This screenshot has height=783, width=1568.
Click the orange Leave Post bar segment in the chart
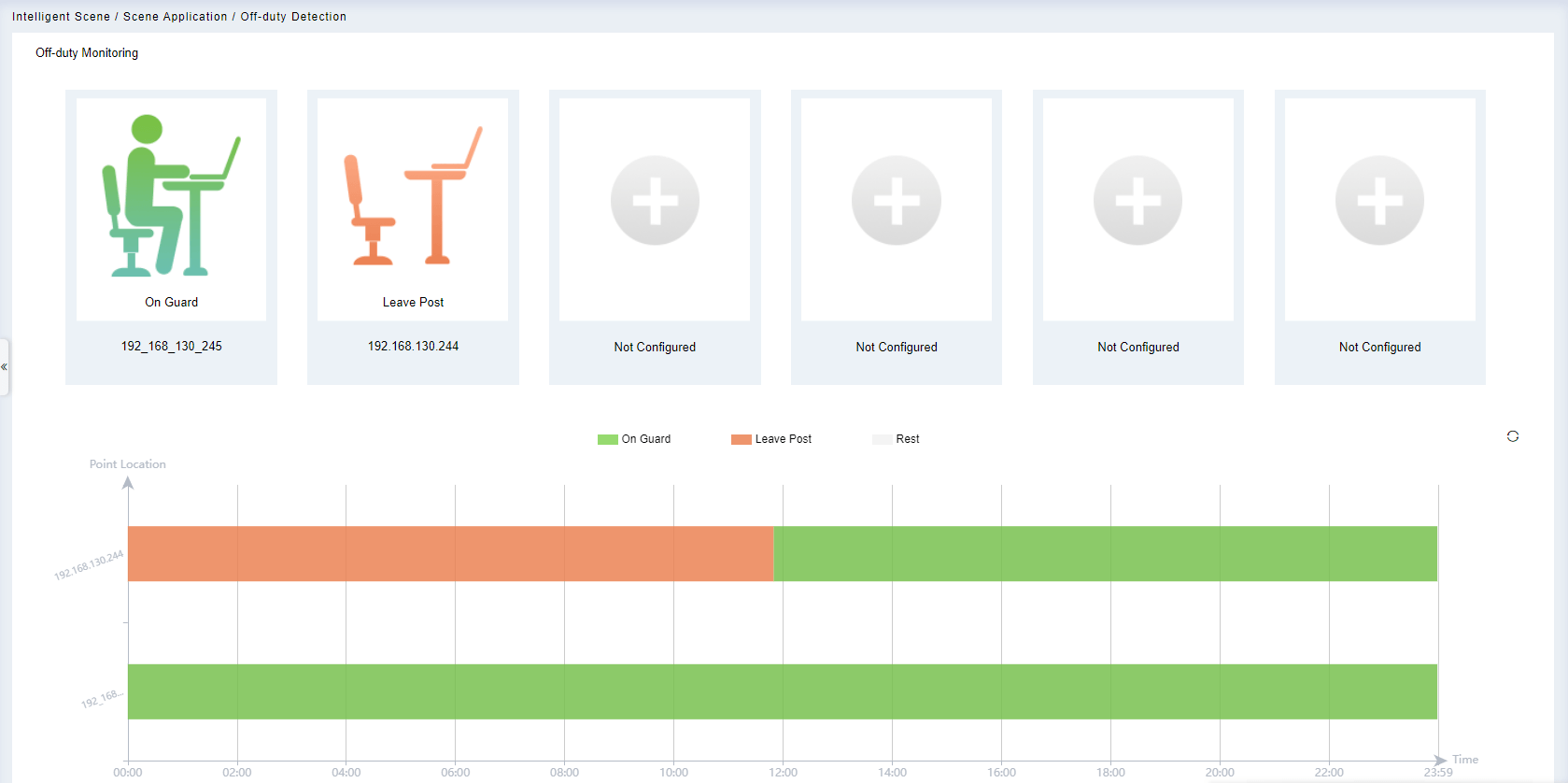click(x=450, y=553)
